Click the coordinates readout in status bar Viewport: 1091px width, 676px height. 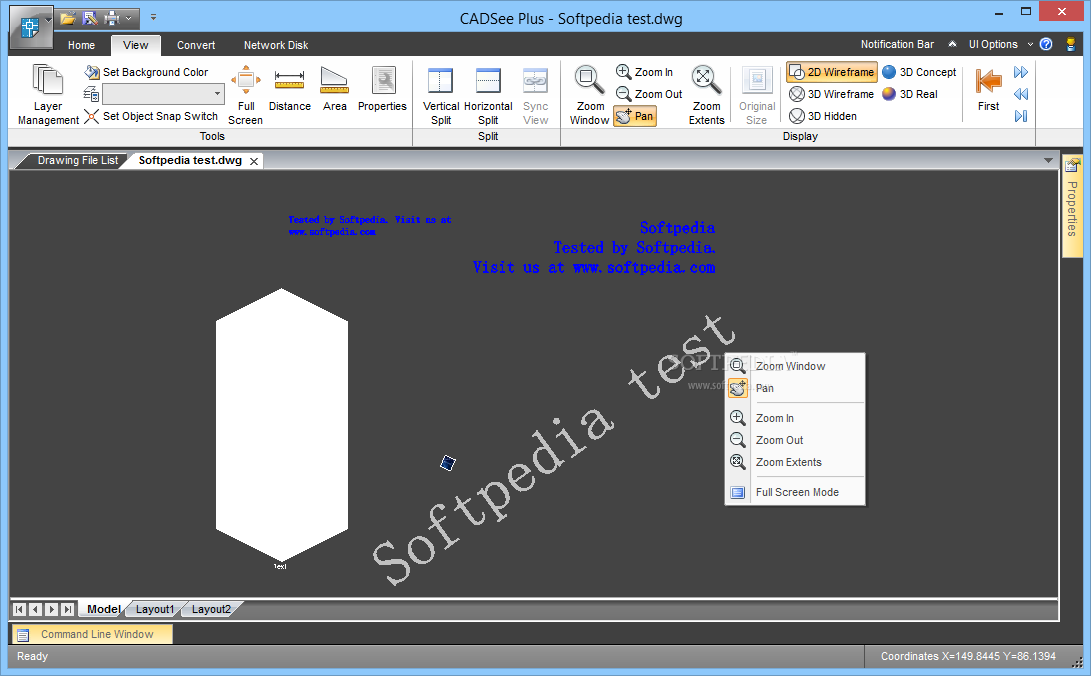pos(968,656)
